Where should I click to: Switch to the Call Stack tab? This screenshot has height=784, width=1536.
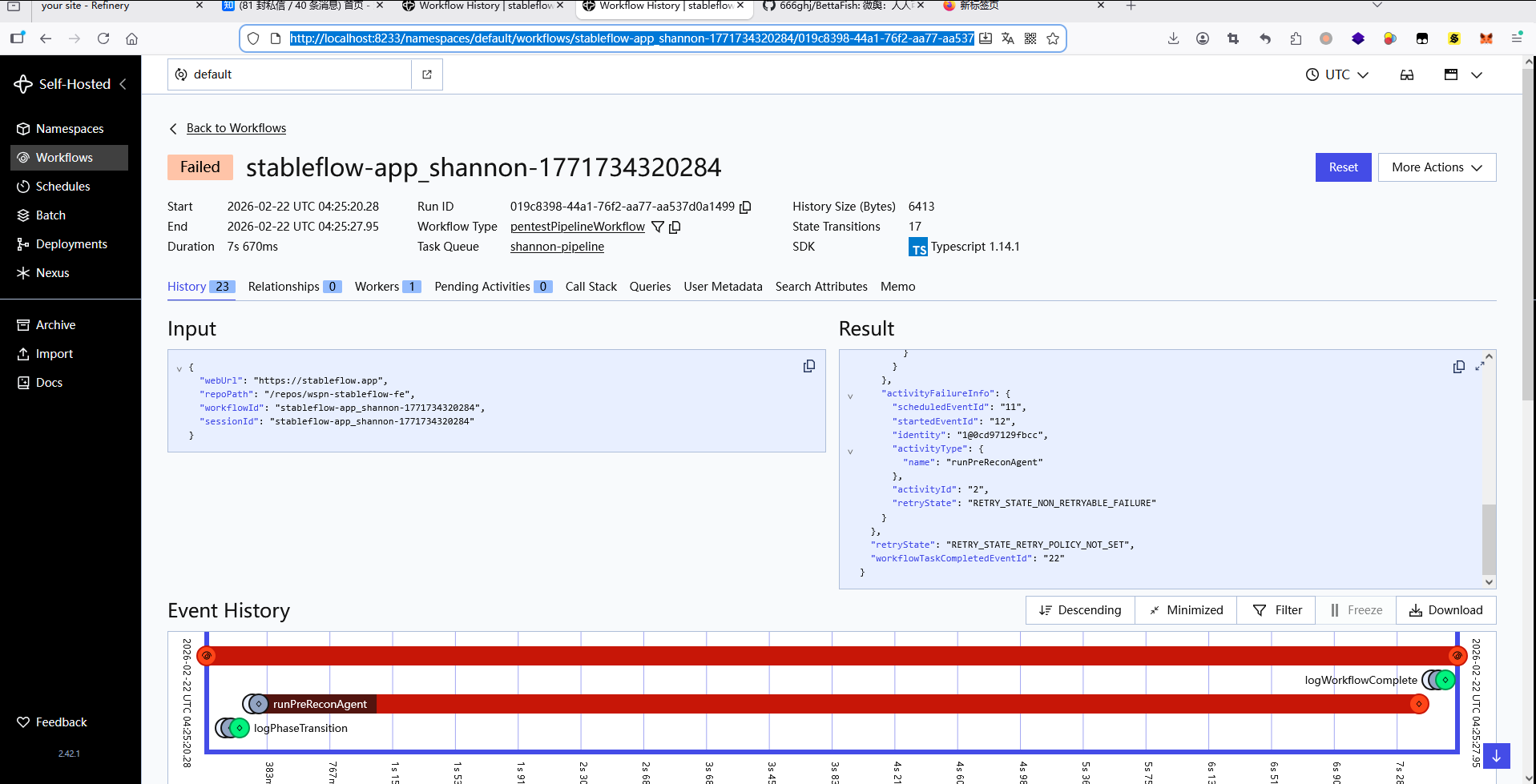click(591, 287)
